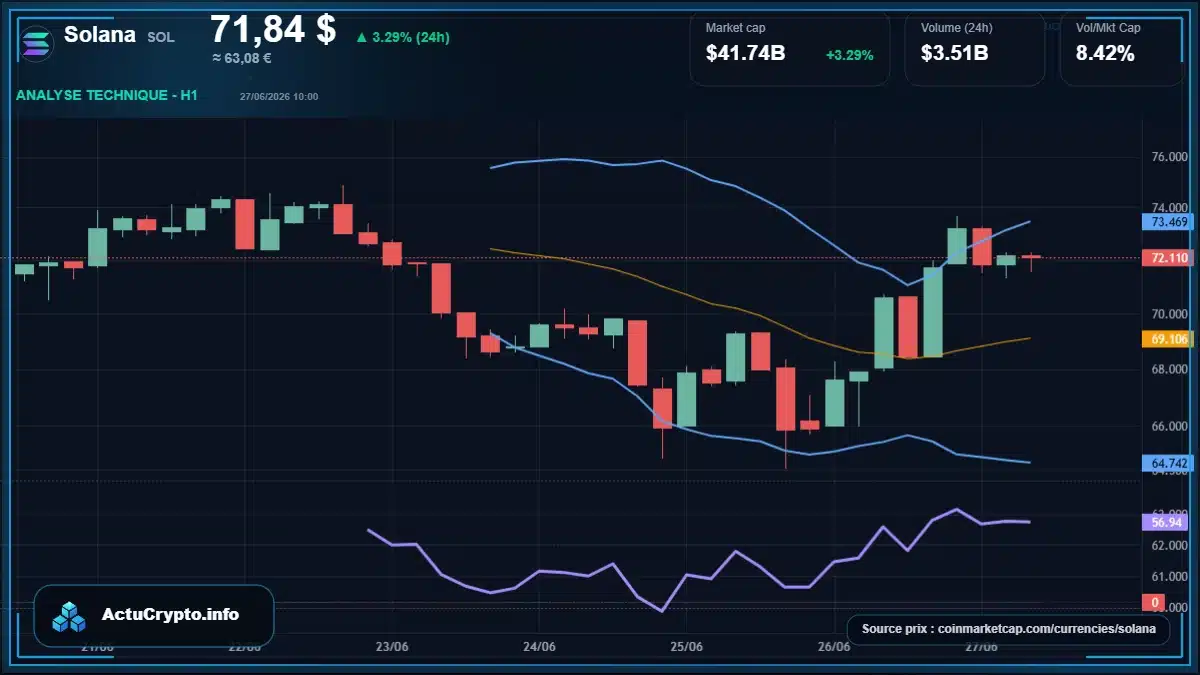This screenshot has width=1200, height=675.
Task: Click the 62.000 RSI axis label
Action: [1169, 546]
